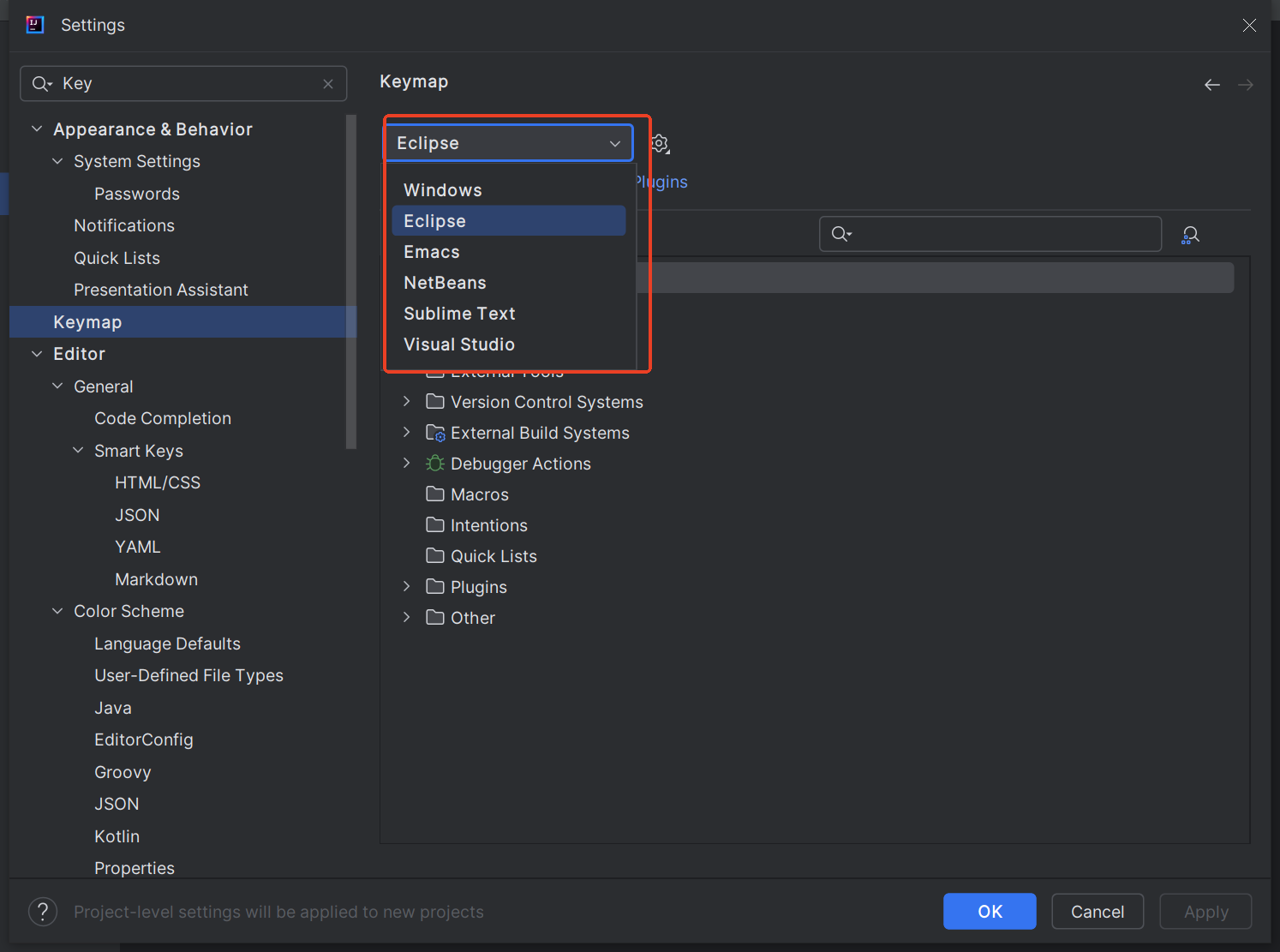Viewport: 1280px width, 952px height.
Task: Select Kotlin under Color Scheme
Action: (117, 836)
